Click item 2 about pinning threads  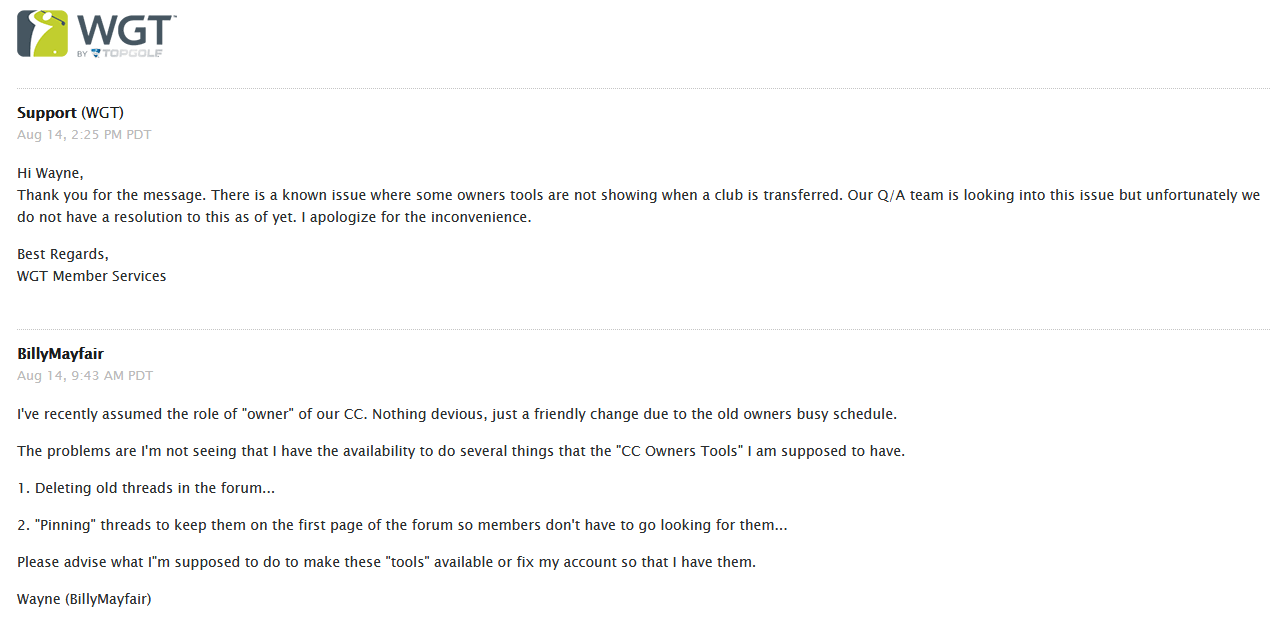(x=402, y=525)
